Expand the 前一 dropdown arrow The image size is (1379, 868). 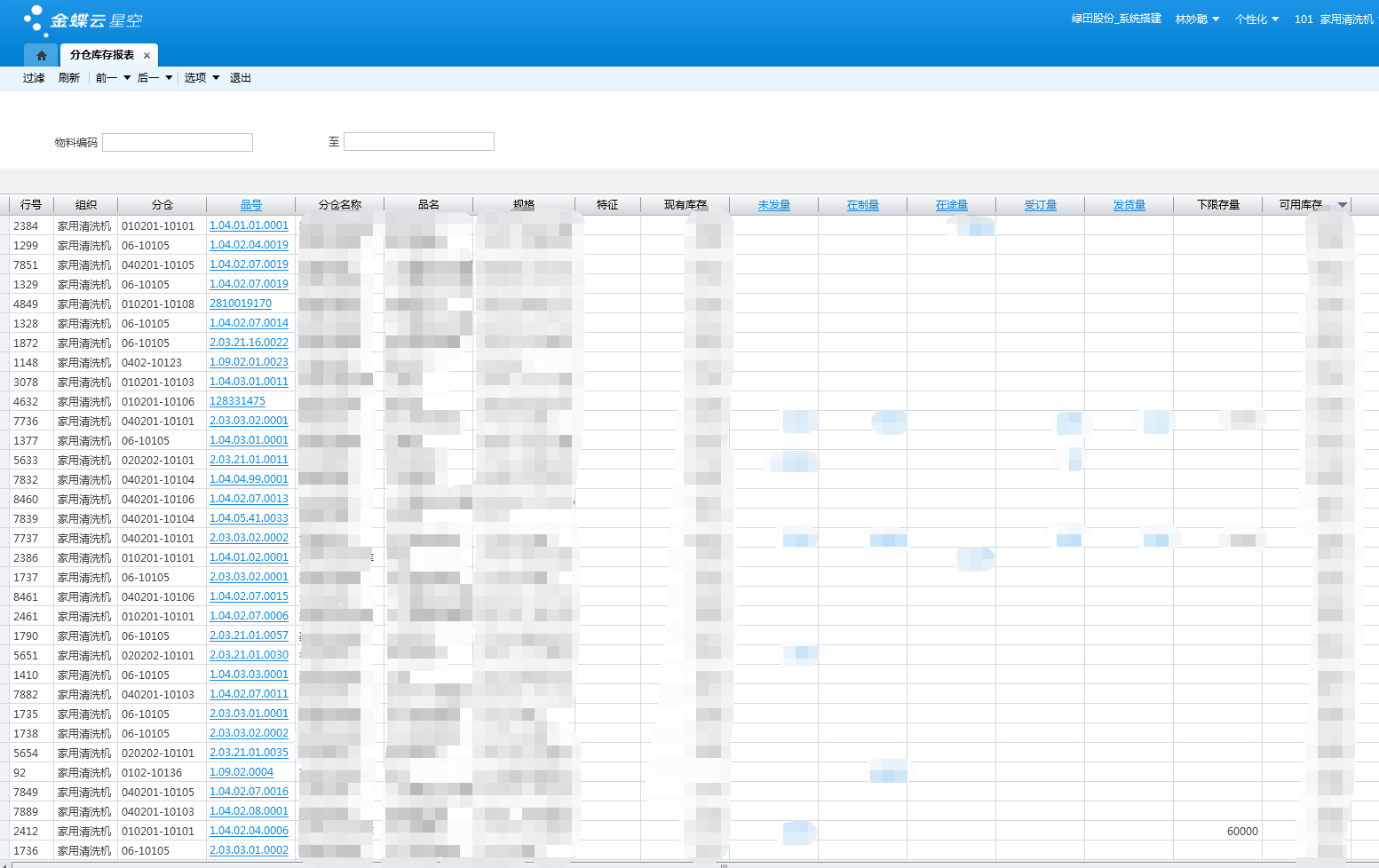click(x=127, y=78)
